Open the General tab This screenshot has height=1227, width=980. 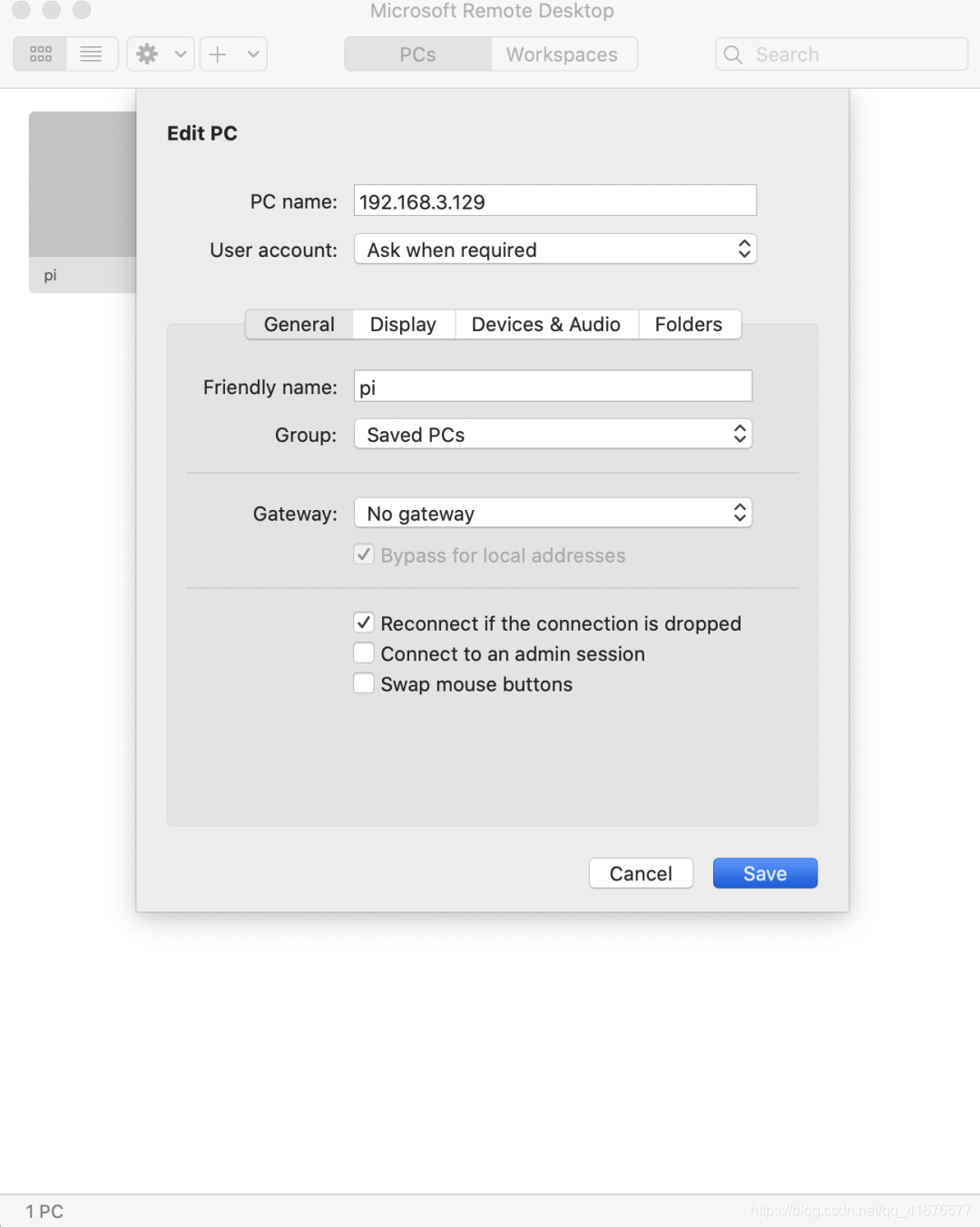[x=299, y=325]
